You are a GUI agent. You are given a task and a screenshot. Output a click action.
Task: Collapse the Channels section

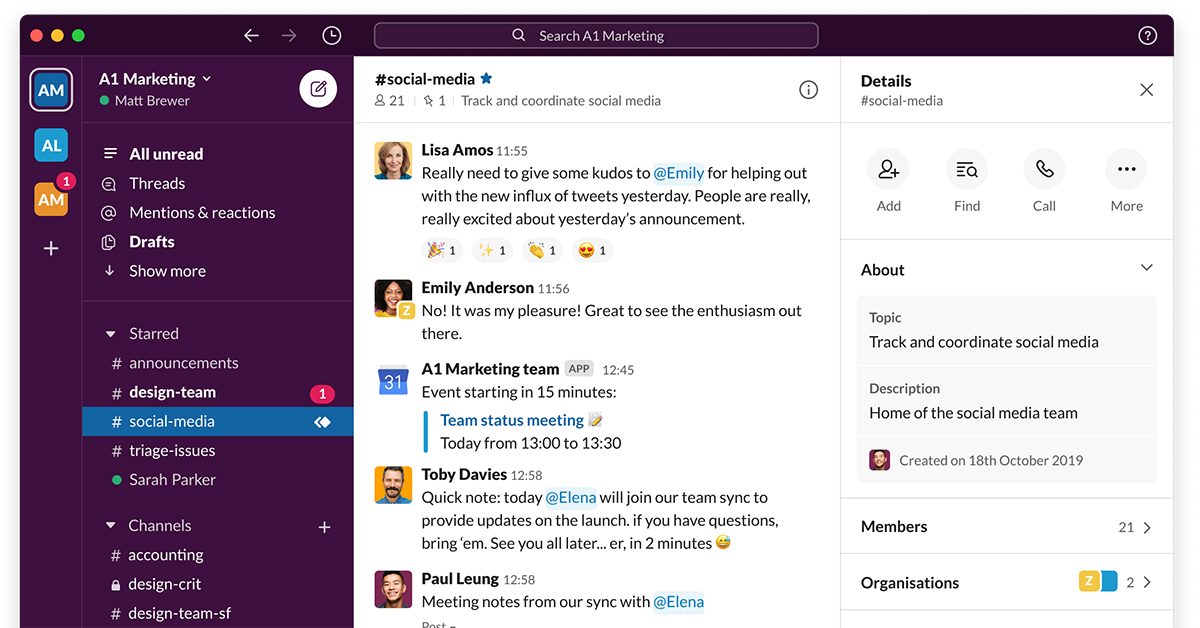[111, 526]
